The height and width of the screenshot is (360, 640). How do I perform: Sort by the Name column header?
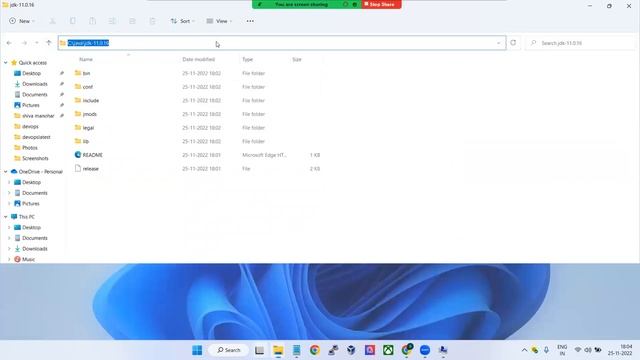86,60
